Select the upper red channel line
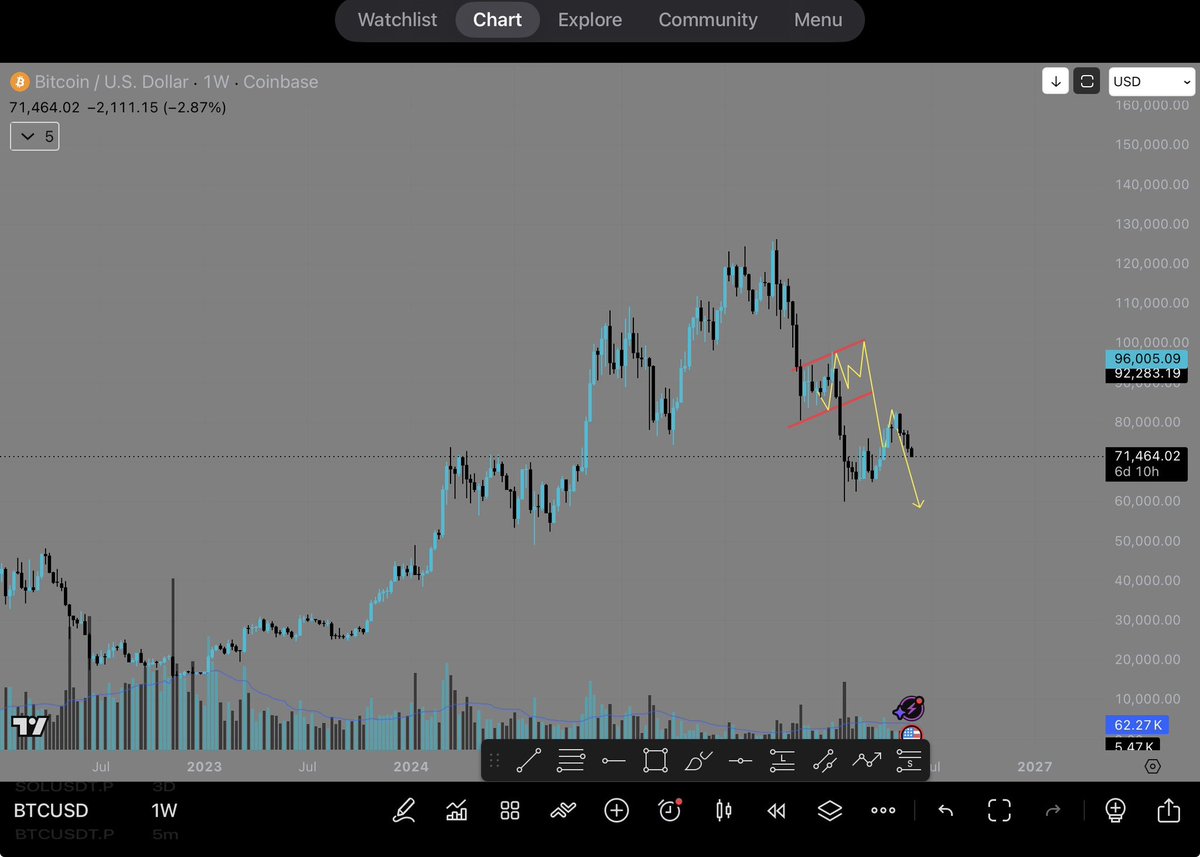Screen dimensions: 1200x857 (x=829, y=356)
